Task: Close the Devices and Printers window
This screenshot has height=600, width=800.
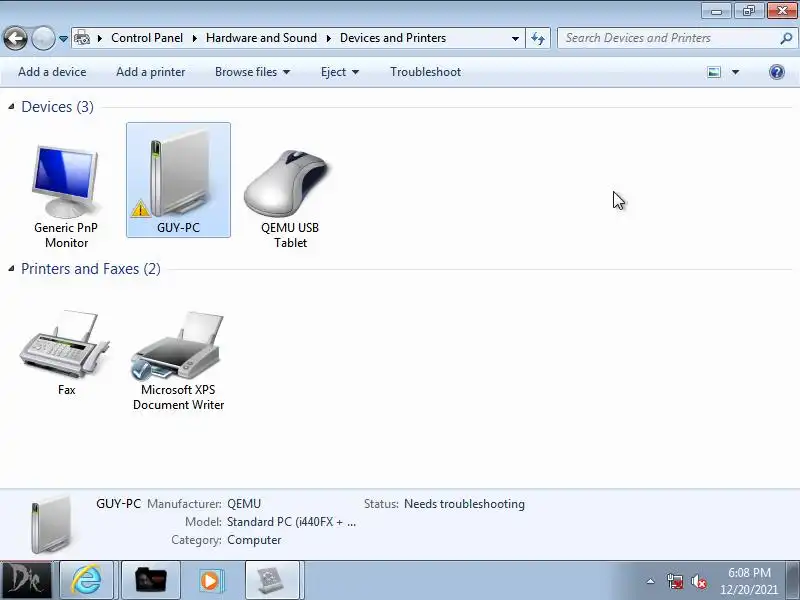Action: [782, 11]
